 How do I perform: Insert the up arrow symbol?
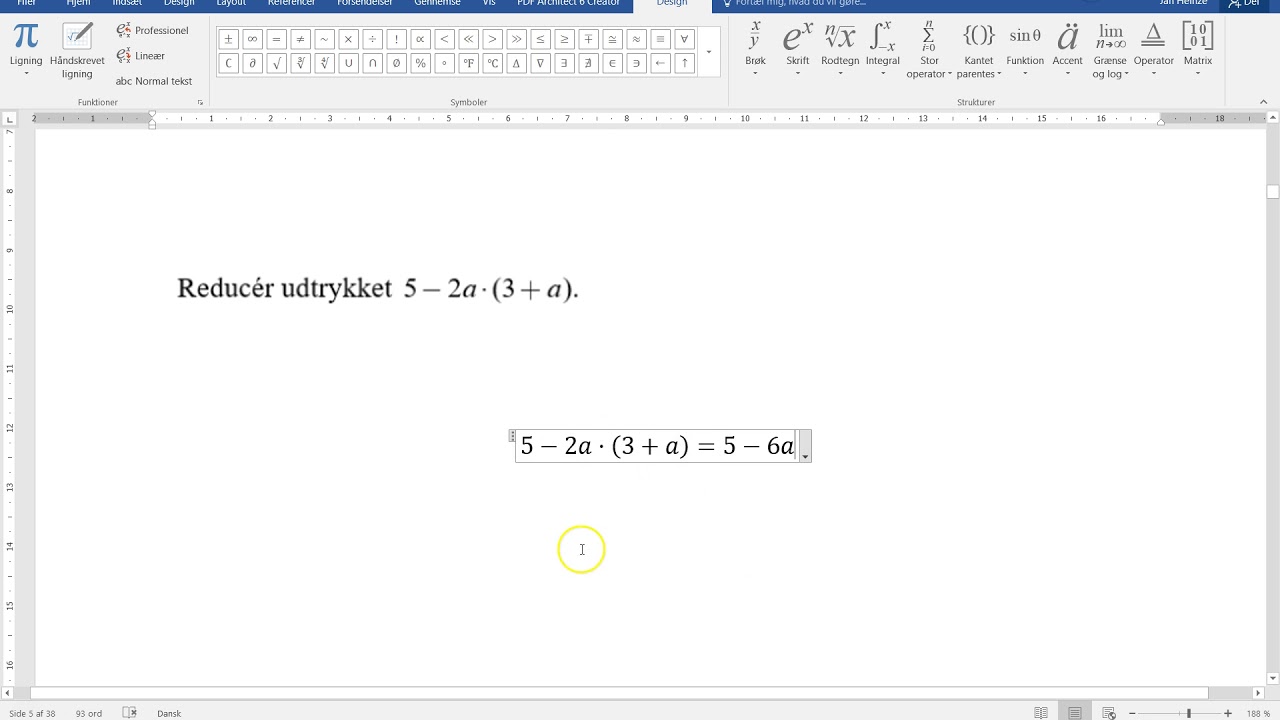(x=684, y=63)
